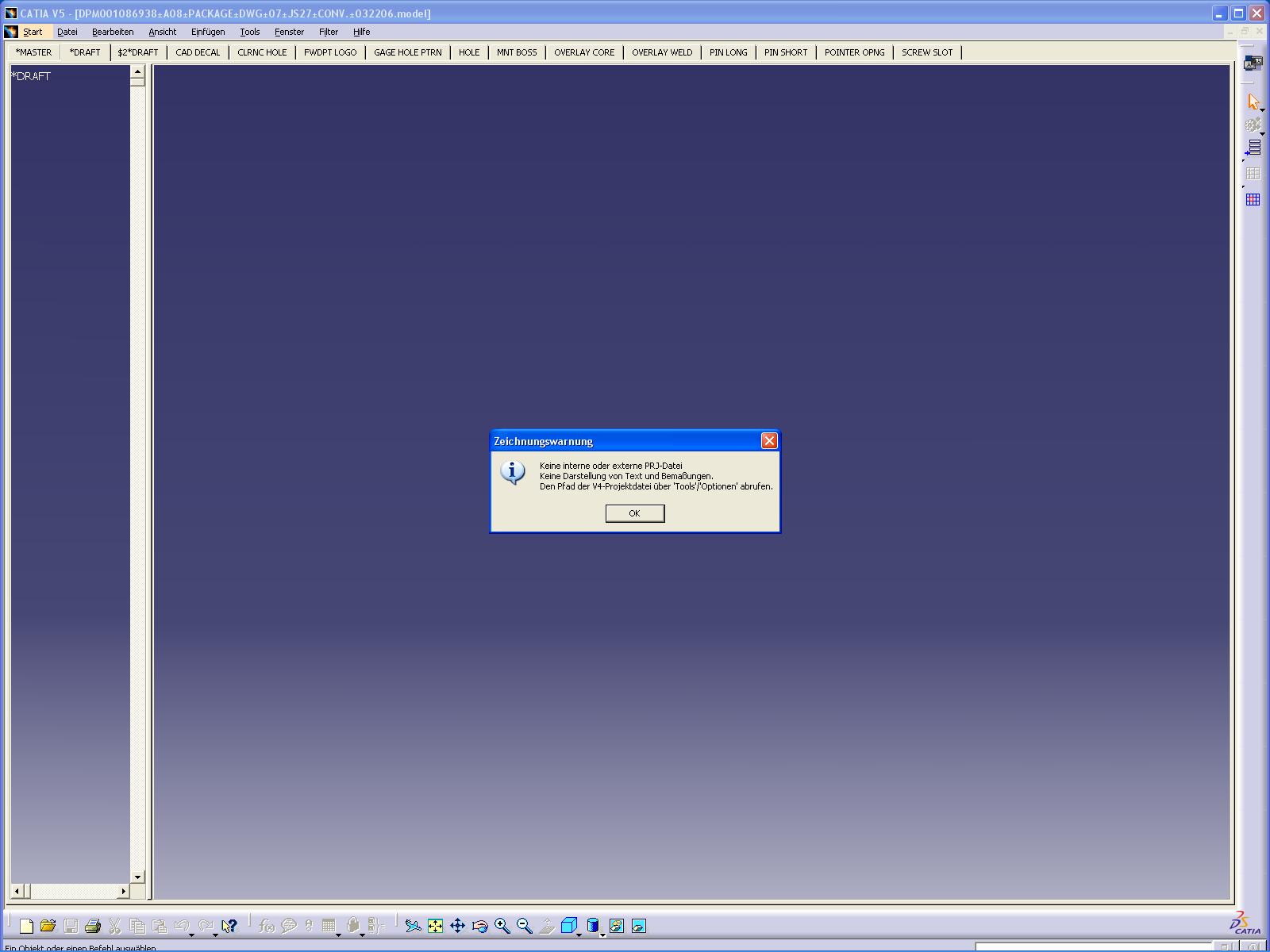Click the What's This help cursor icon

pyautogui.click(x=229, y=926)
